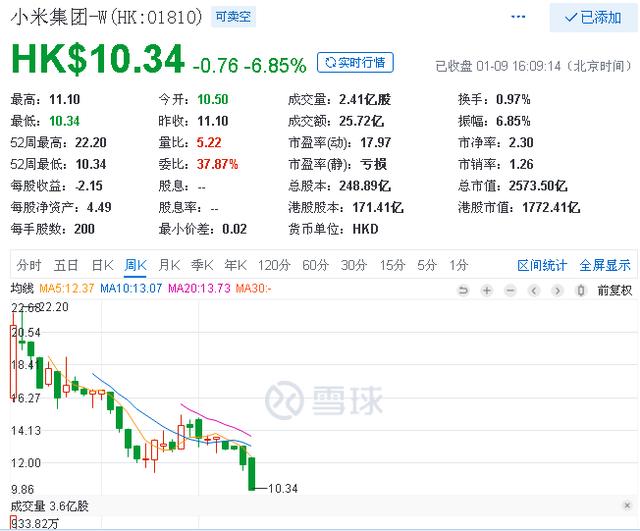Screen dimensions: 640x531
Task: Open the 前复权 adjustment dropdown
Action: (x=615, y=291)
